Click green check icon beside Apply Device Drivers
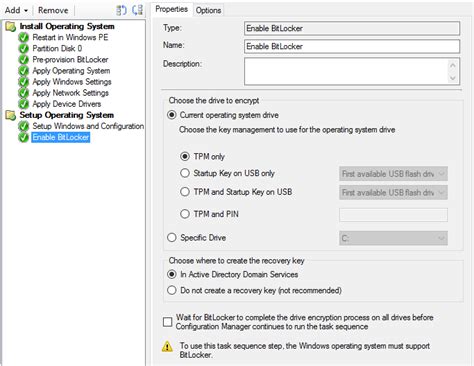Viewport: 474px width, 366px height. click(x=24, y=104)
